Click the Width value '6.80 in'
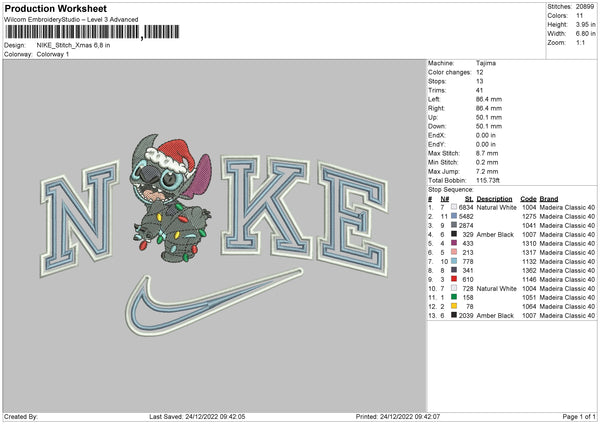The image size is (600, 424). click(585, 34)
